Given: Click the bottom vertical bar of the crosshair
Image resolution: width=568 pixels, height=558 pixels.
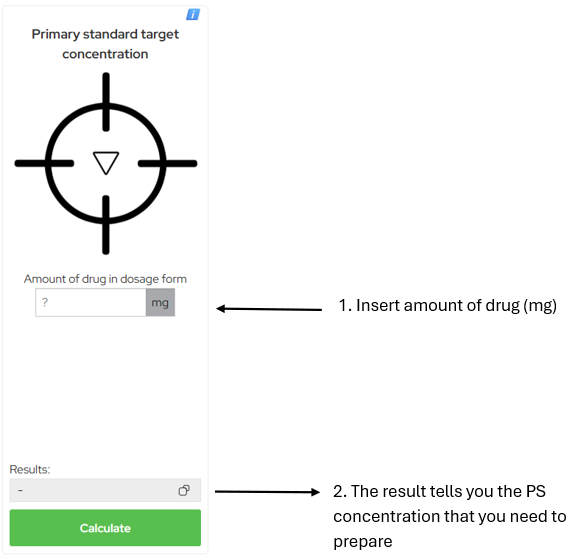Looking at the screenshot, I should (106, 225).
